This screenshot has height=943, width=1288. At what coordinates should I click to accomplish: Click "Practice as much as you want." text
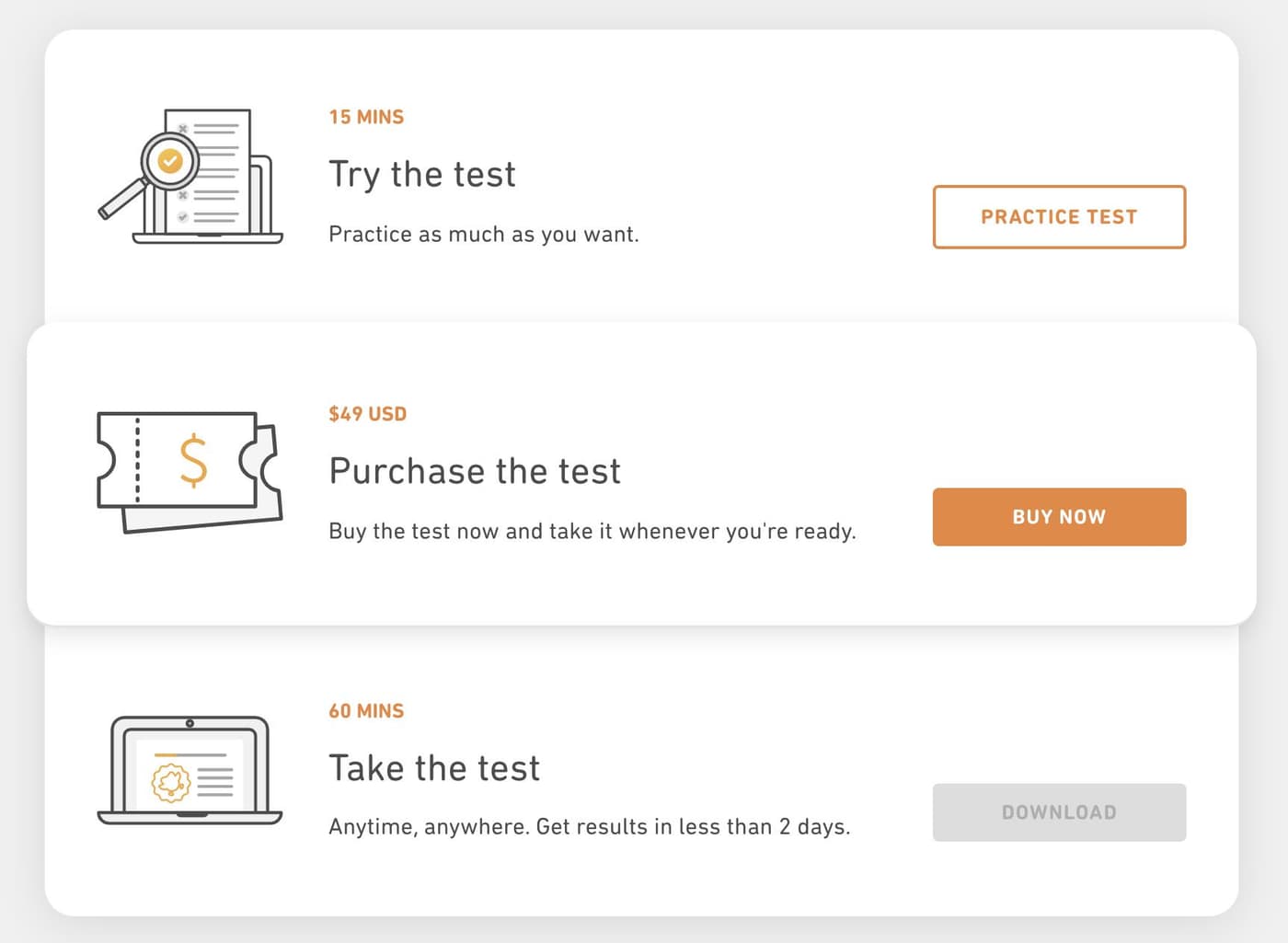pos(483,235)
